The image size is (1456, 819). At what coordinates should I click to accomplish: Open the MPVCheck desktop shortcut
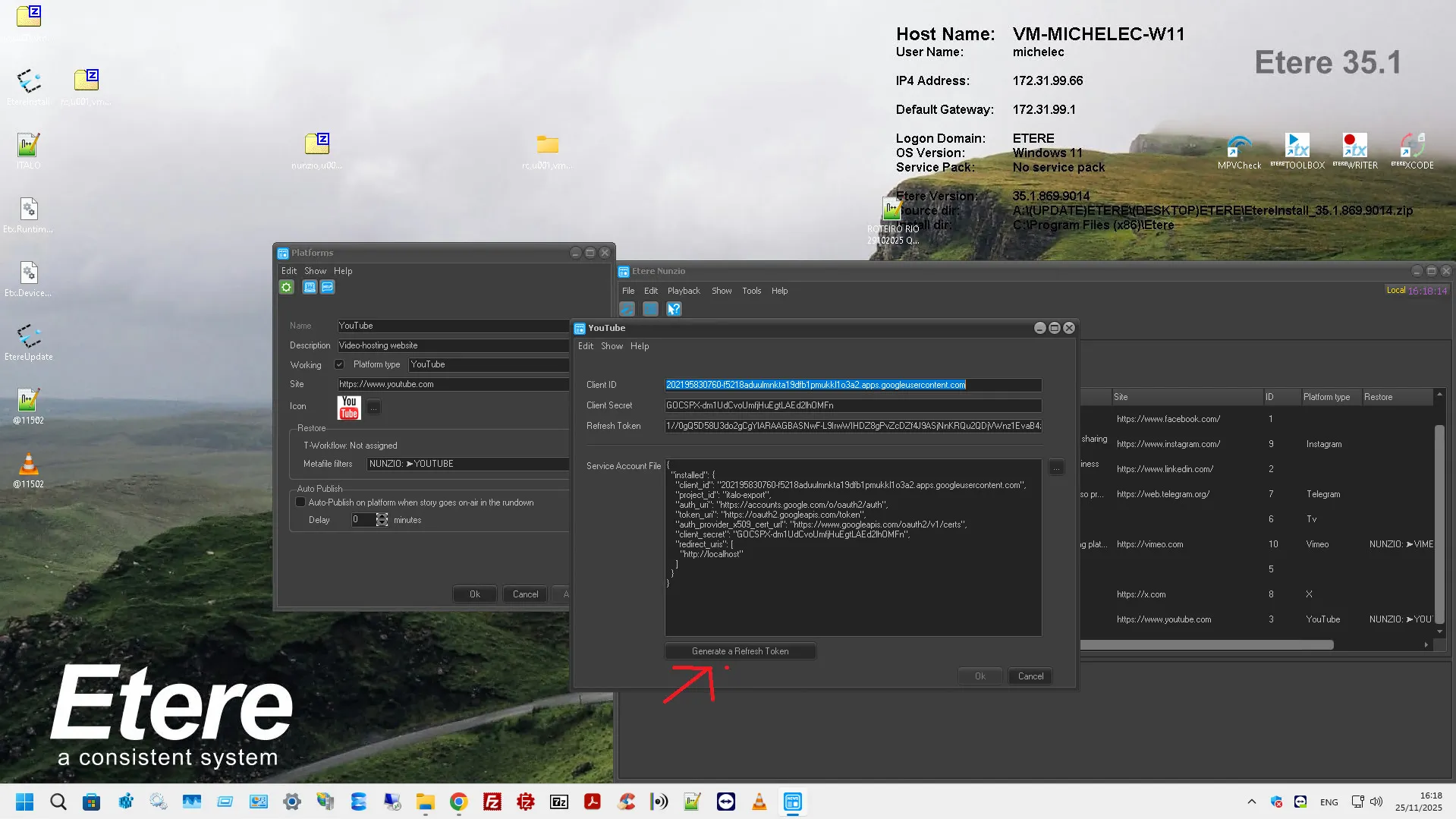coord(1239,150)
